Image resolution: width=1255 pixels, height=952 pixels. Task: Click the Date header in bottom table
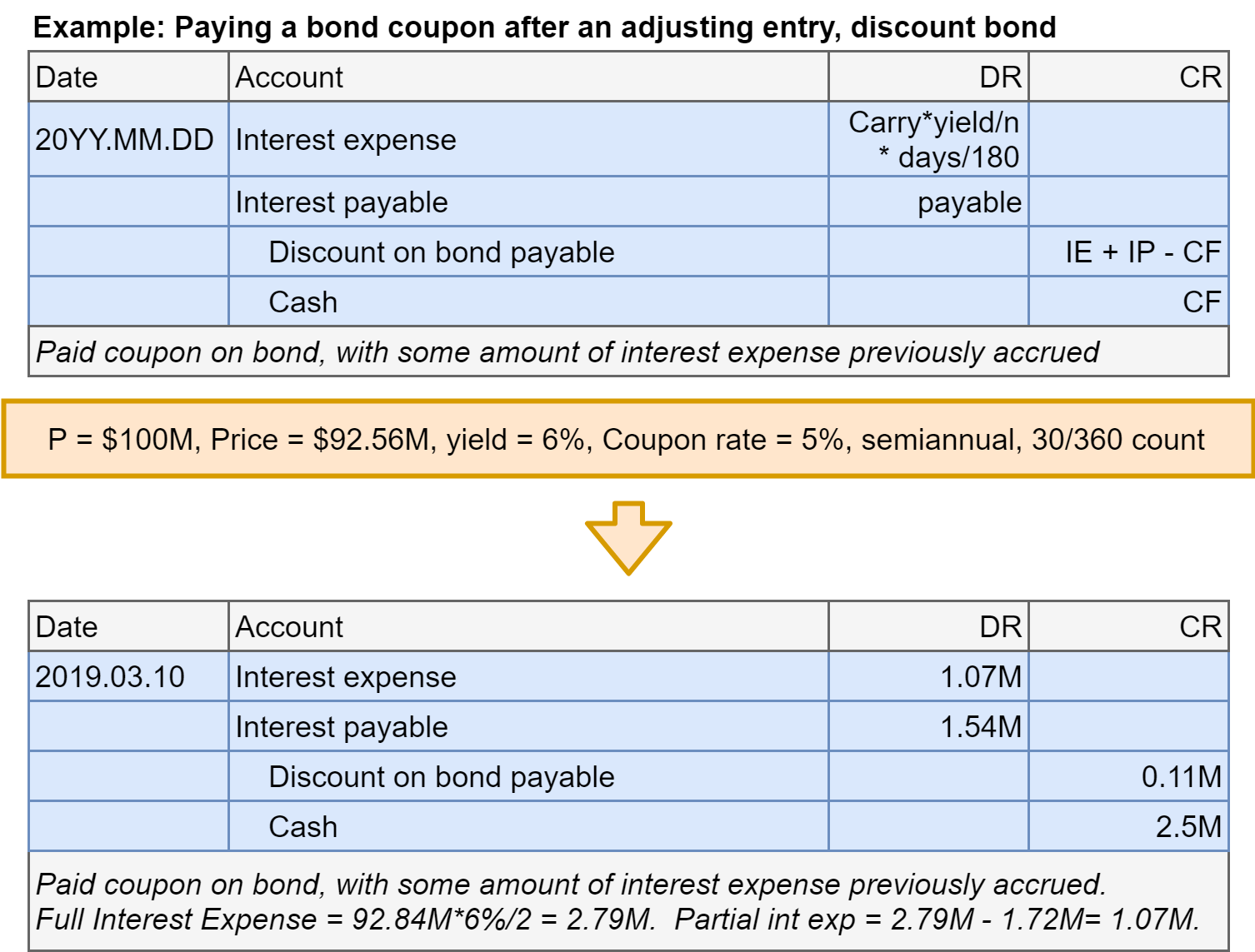click(67, 627)
